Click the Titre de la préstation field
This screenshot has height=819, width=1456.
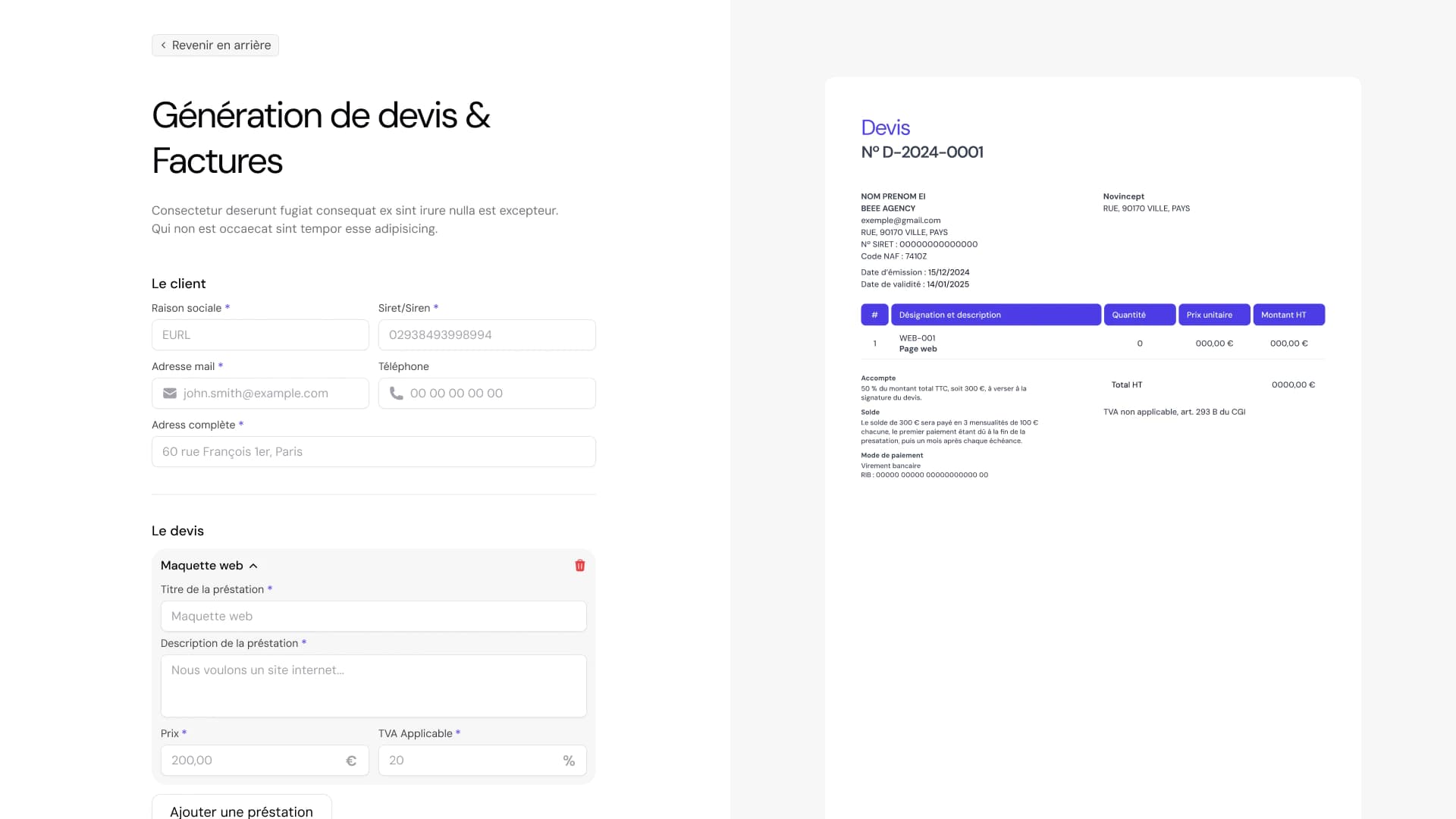pyautogui.click(x=372, y=616)
